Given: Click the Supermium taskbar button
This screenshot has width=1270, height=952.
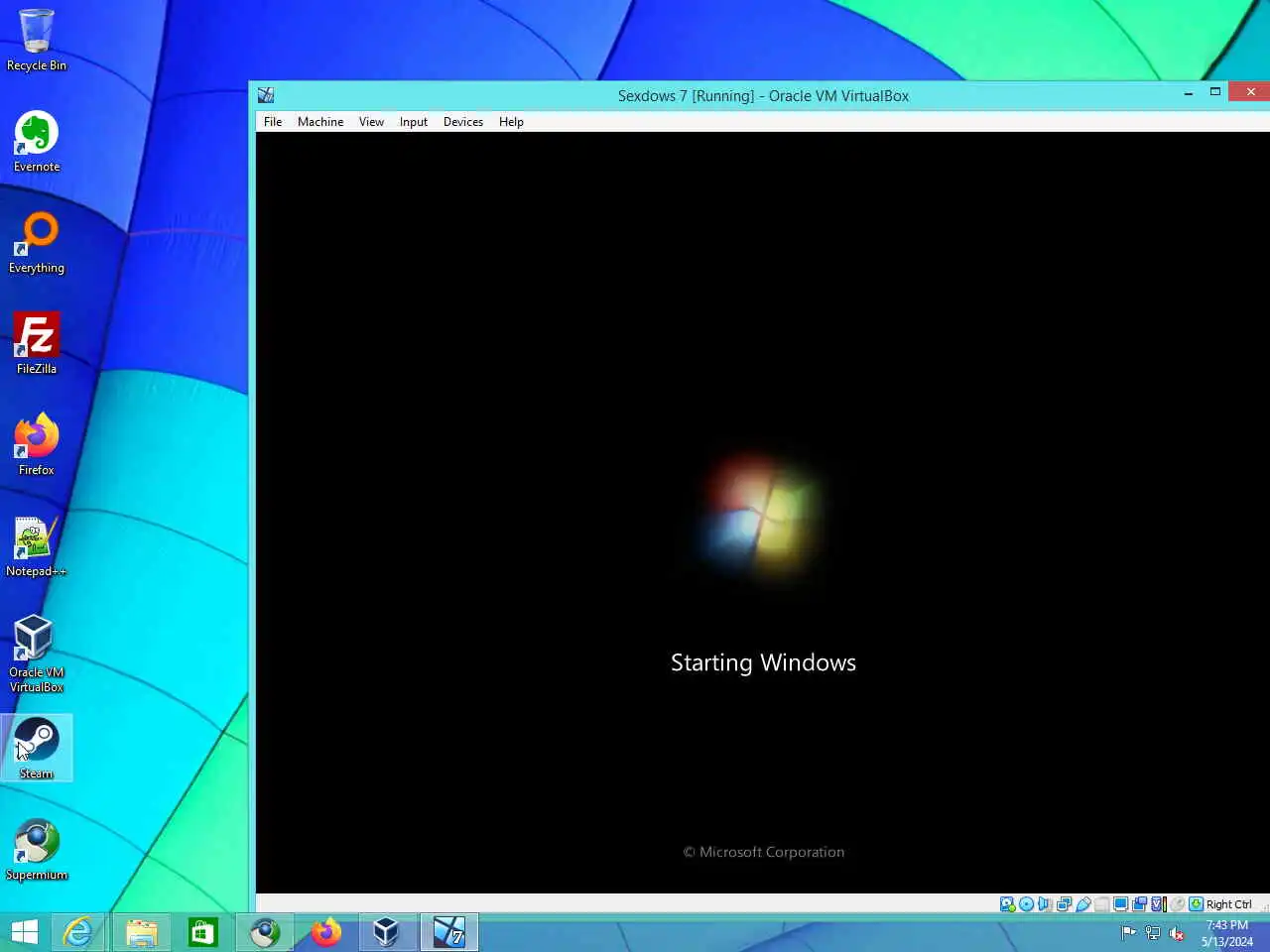Looking at the screenshot, I should pyautogui.click(x=264, y=932).
